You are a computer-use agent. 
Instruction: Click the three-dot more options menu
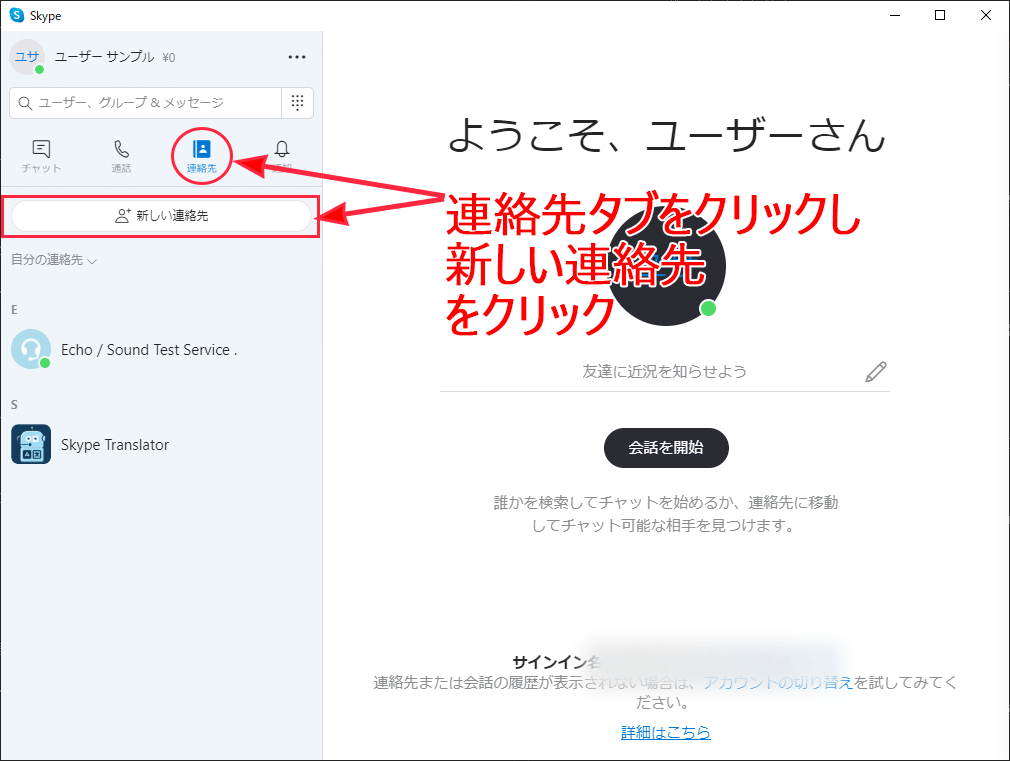coord(296,57)
